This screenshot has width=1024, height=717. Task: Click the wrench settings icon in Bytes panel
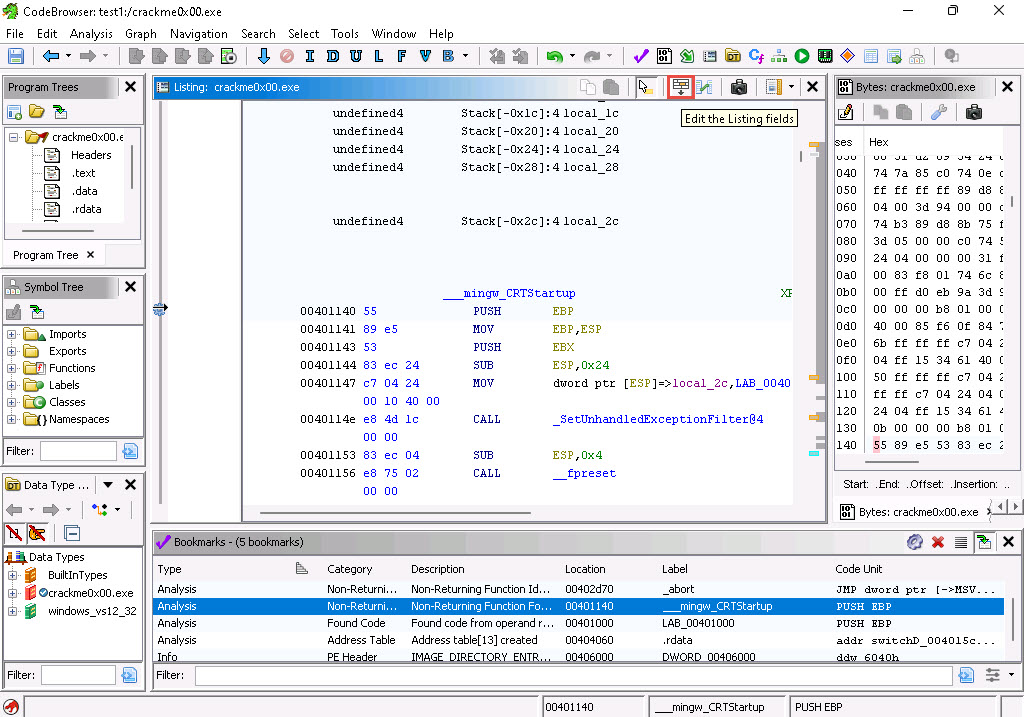[938, 112]
